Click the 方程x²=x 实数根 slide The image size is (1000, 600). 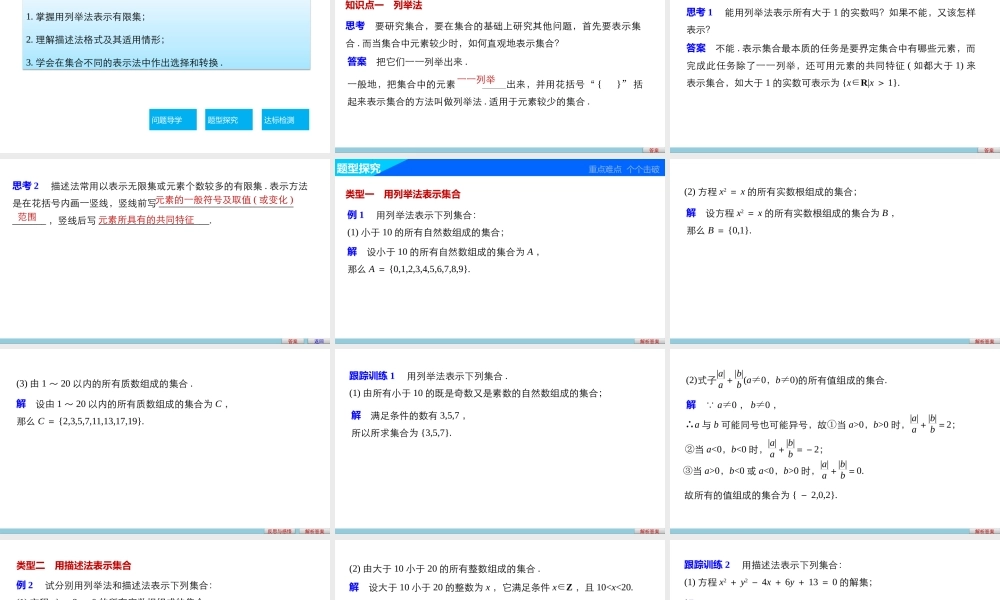[x=833, y=250]
